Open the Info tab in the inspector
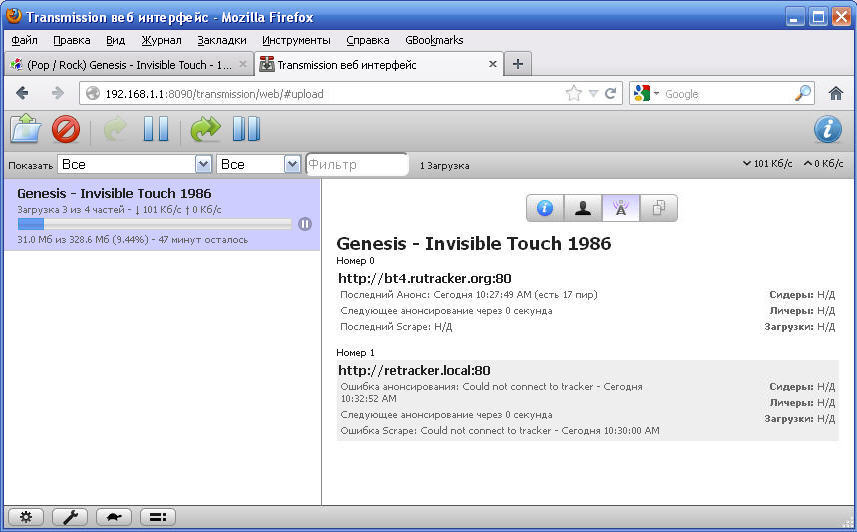 tap(545, 208)
